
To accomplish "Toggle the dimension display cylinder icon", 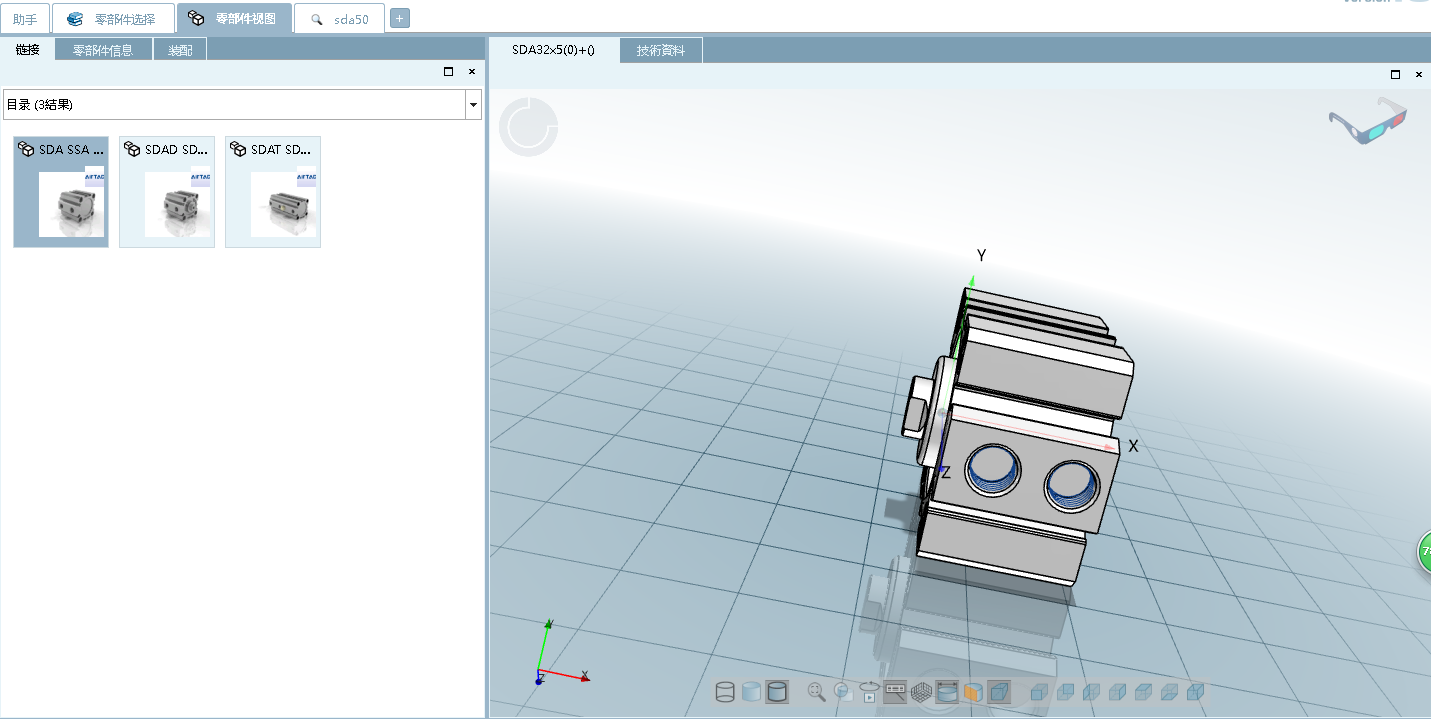I will [x=947, y=691].
